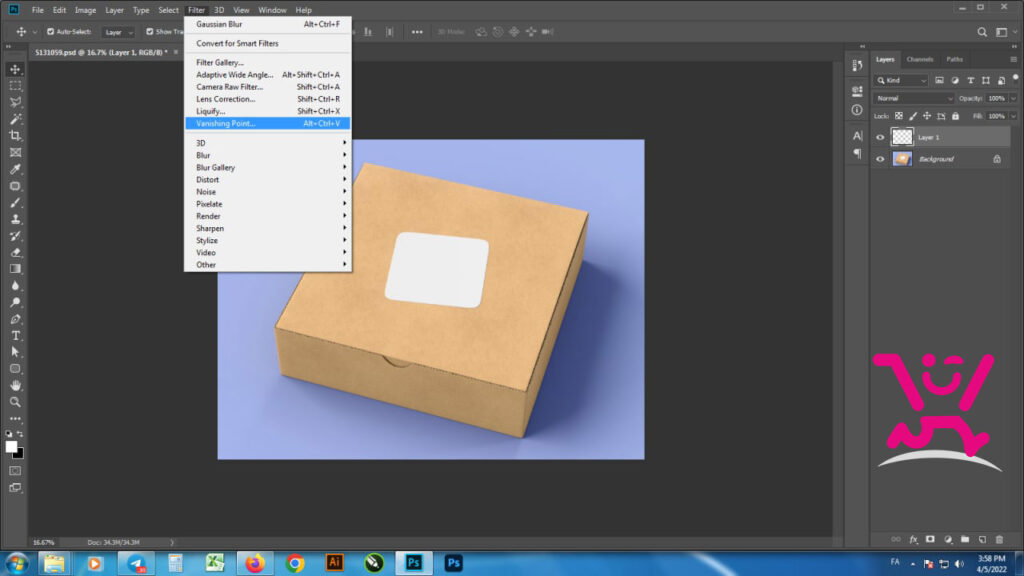Toggle lock transparent pixels

[x=899, y=116]
